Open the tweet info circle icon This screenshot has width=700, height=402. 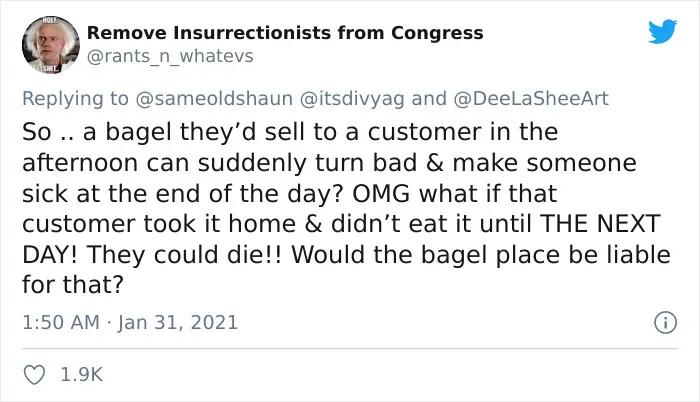tap(666, 322)
